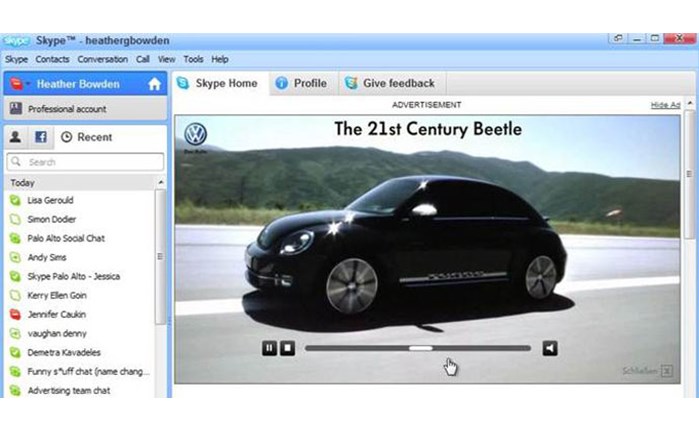
Task: Click the magnifier icon in Search field
Action: [x=16, y=161]
